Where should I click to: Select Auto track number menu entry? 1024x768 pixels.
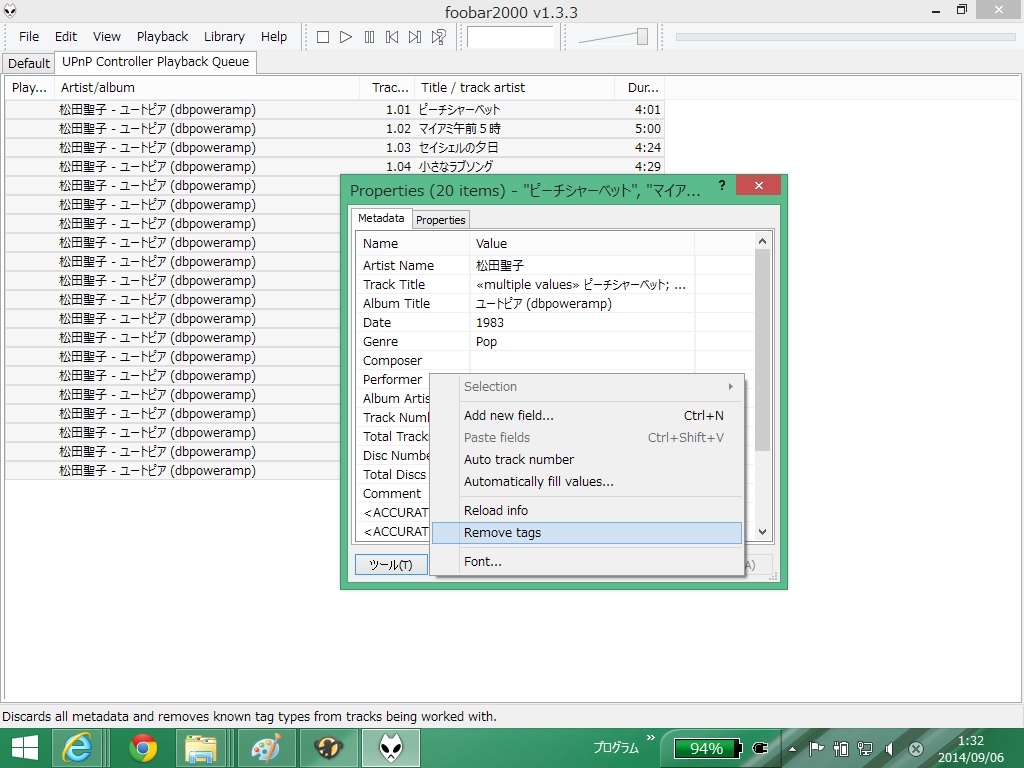coord(519,460)
